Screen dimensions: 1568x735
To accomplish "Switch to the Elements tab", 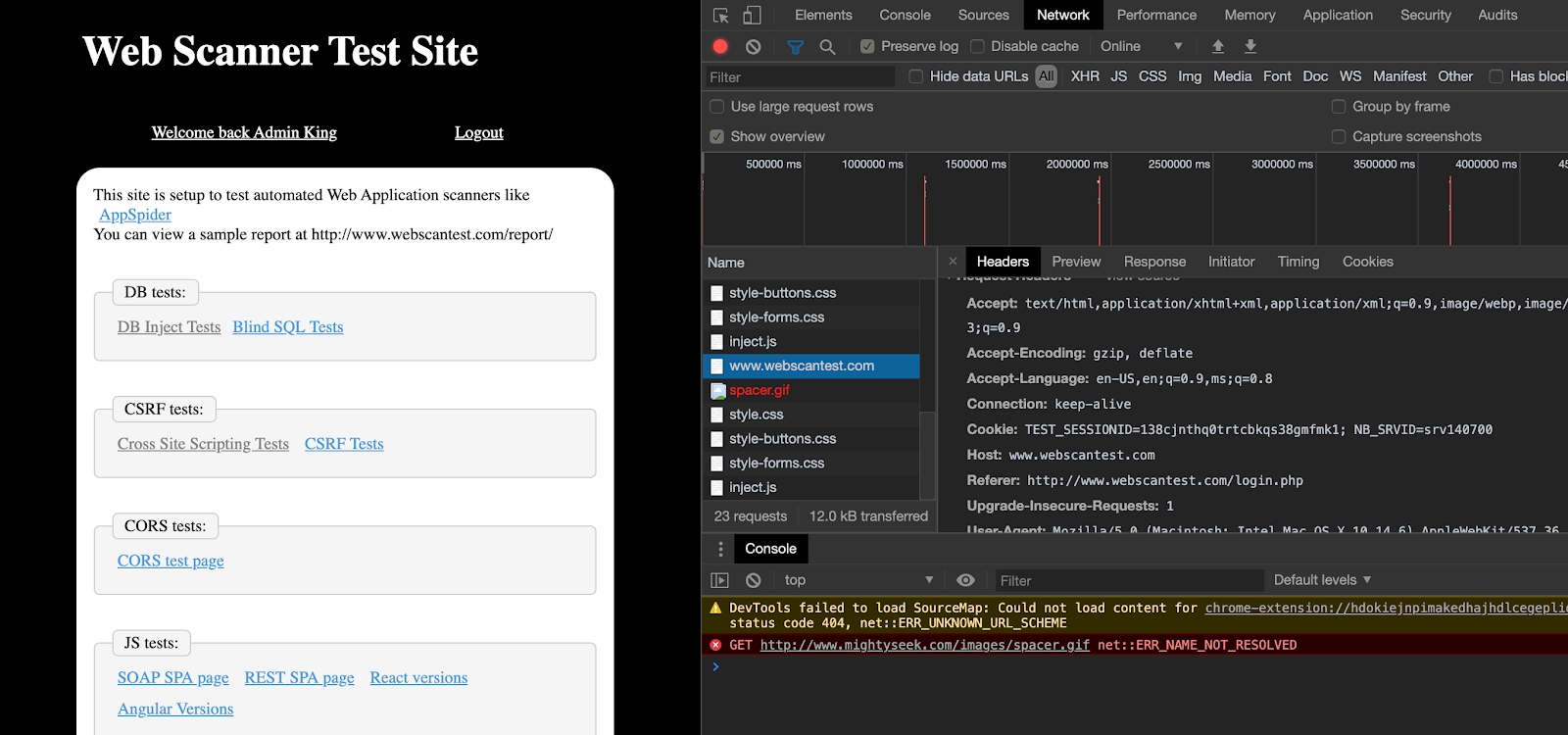I will point(823,16).
